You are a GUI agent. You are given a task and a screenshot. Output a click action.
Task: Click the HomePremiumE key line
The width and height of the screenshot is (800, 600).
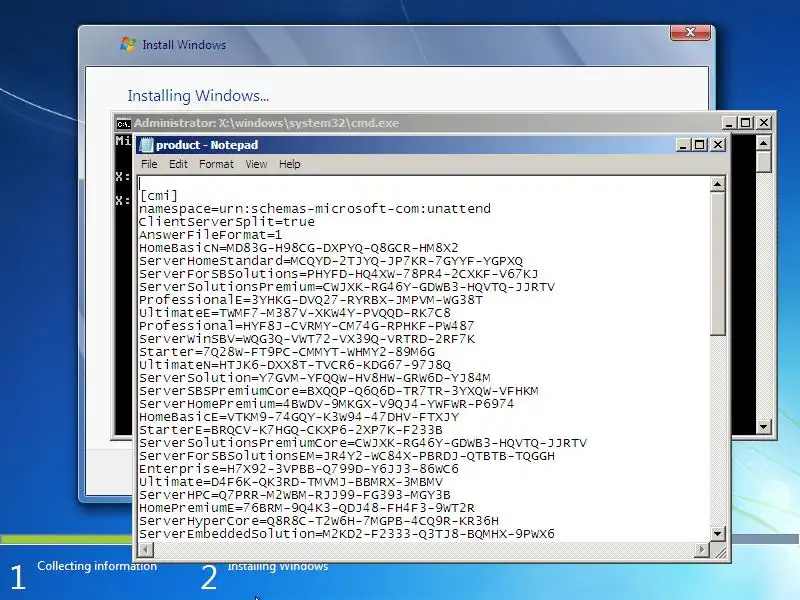307,508
